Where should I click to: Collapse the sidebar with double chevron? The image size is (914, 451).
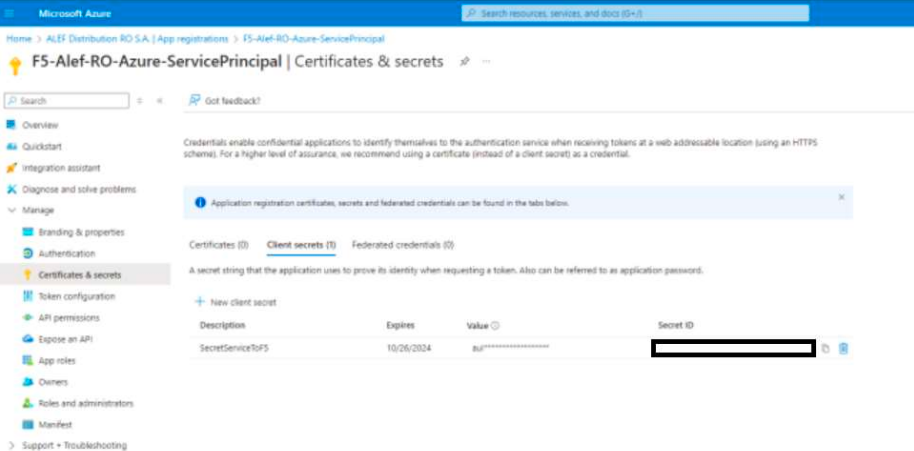pos(159,101)
